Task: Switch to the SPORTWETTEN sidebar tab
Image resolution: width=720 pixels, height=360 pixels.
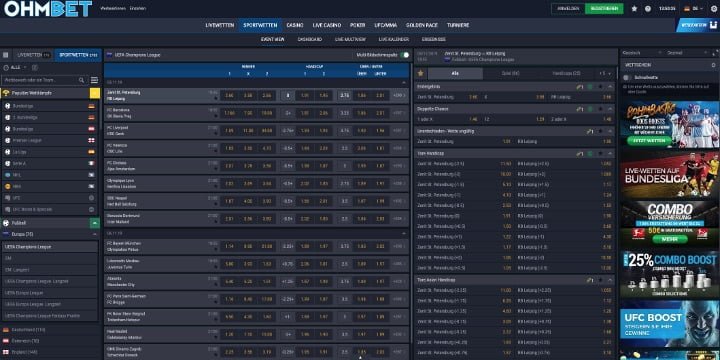Action: tap(78, 55)
